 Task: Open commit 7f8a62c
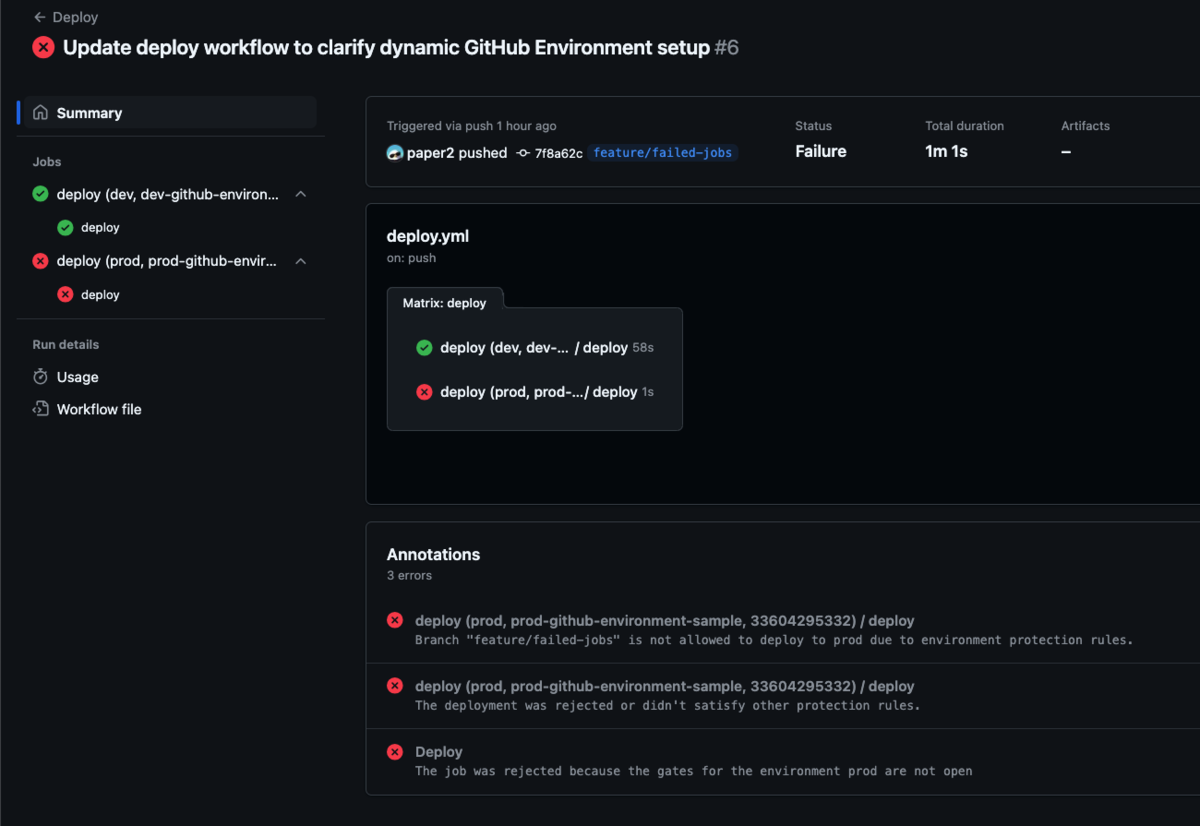click(x=558, y=153)
